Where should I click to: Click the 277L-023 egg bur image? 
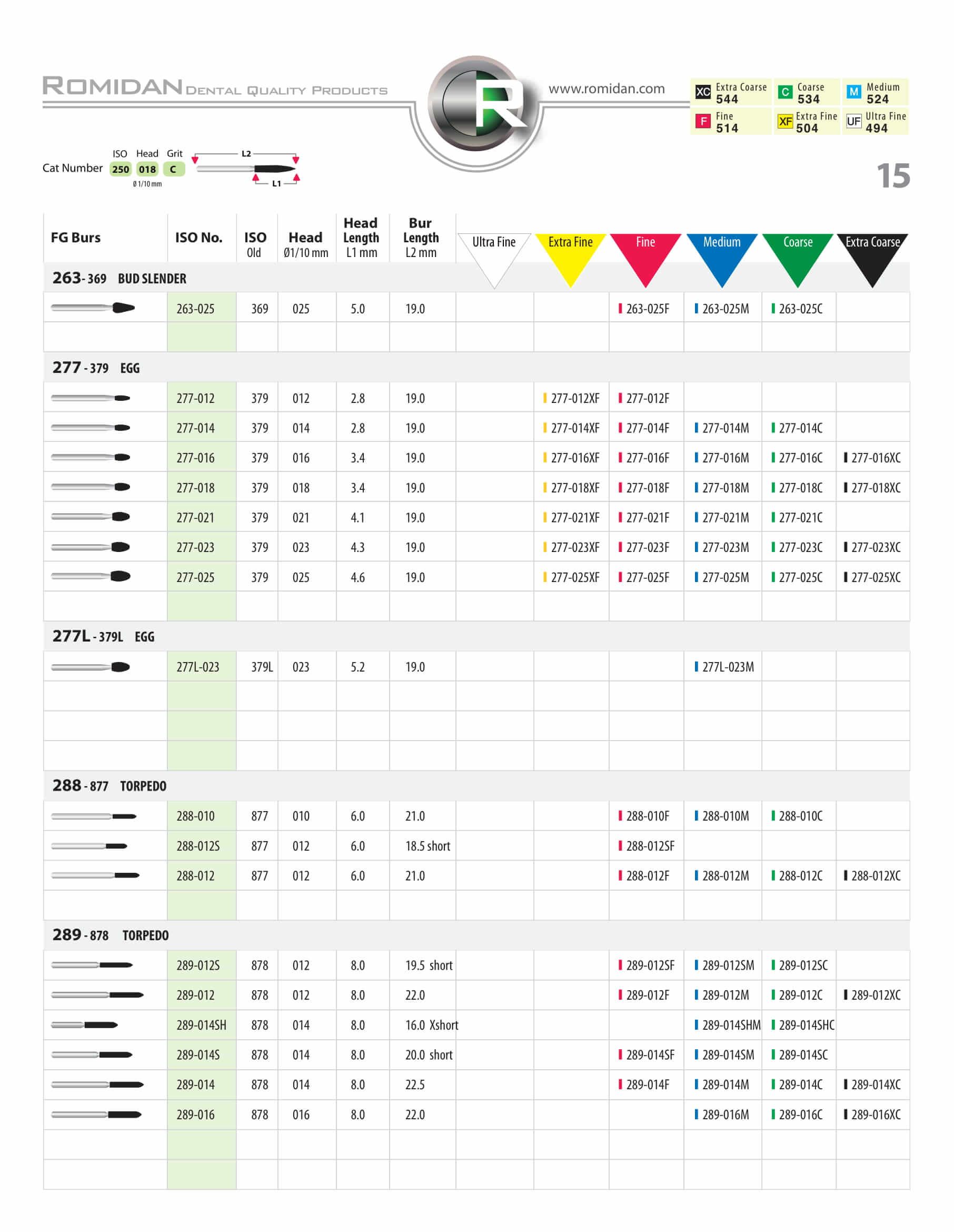pyautogui.click(x=91, y=667)
